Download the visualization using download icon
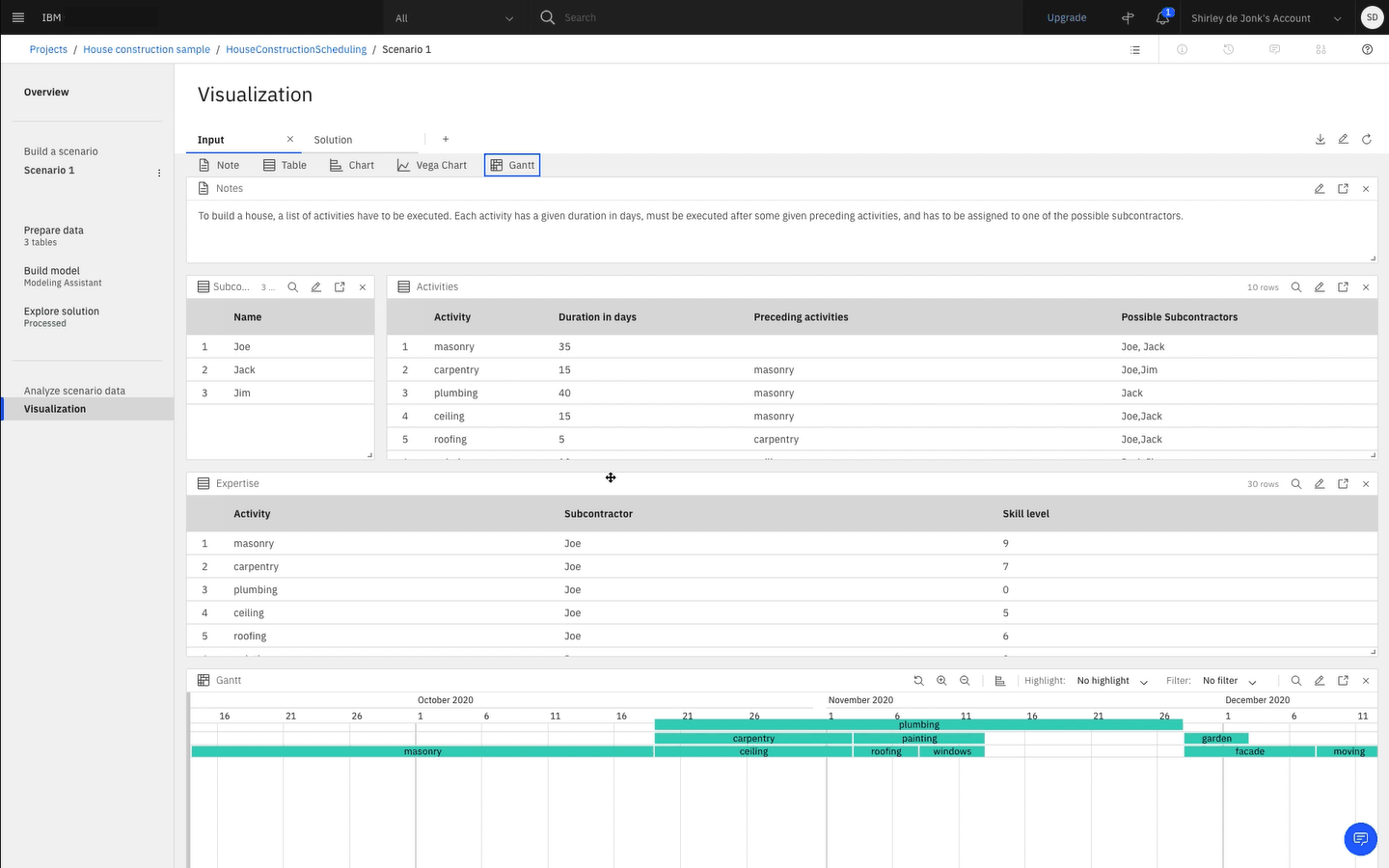 tap(1321, 139)
